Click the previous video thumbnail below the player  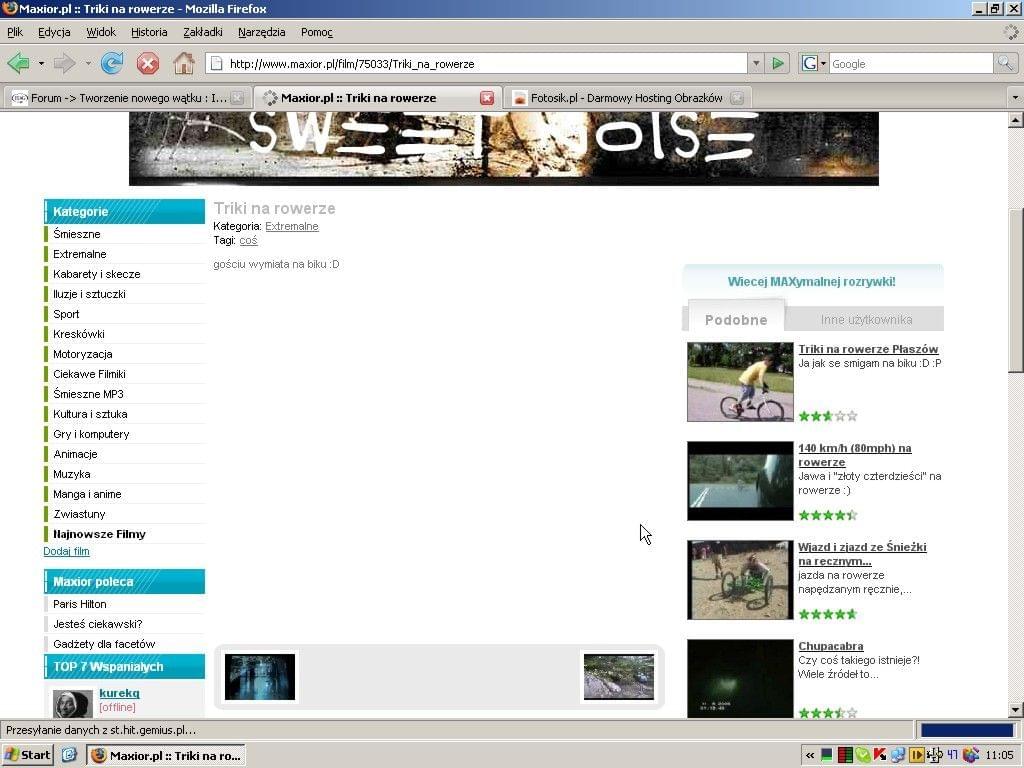pyautogui.click(x=260, y=677)
